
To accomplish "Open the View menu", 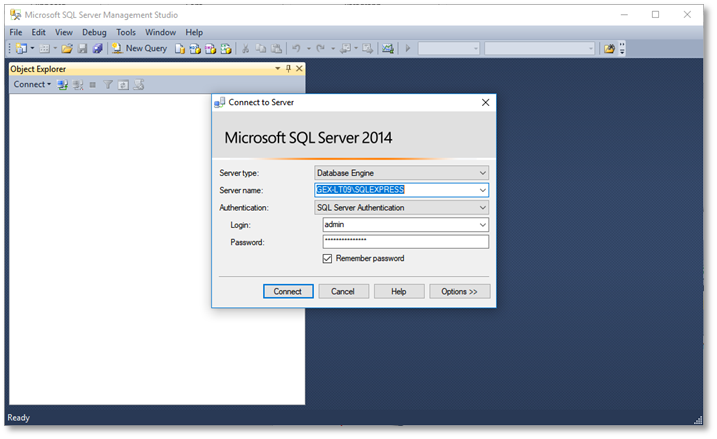I will coord(64,32).
